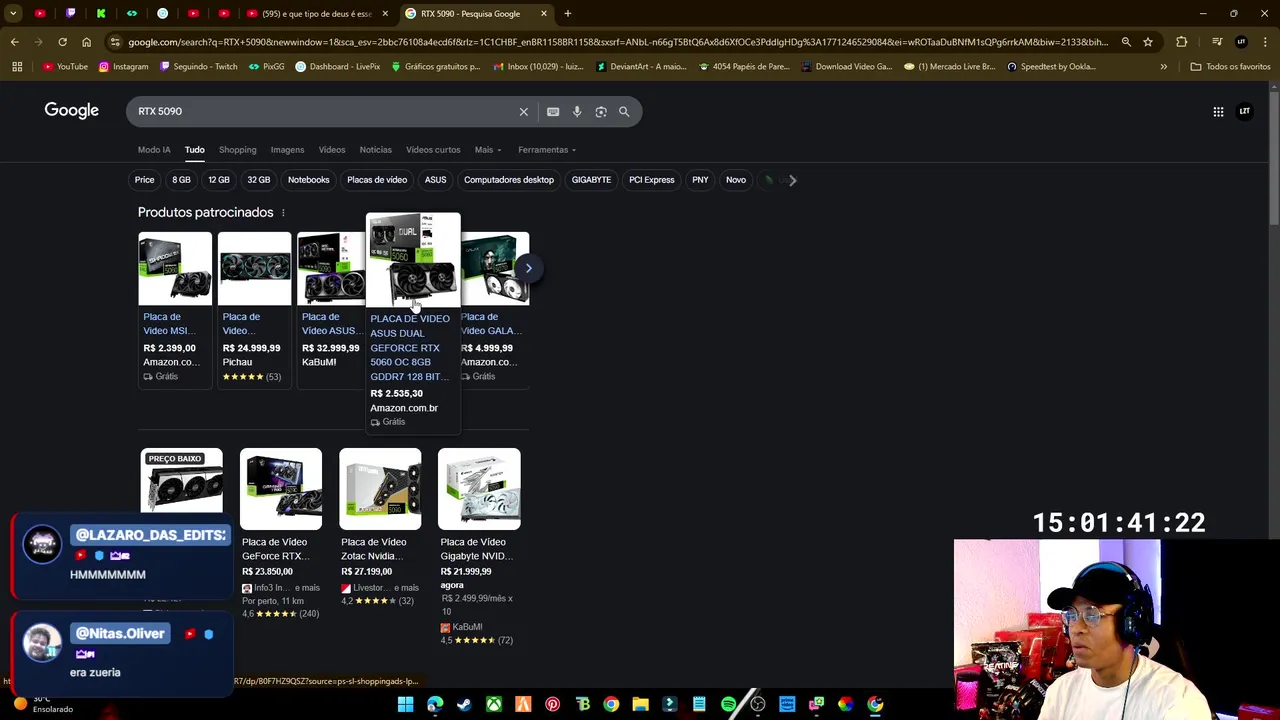
Task: Go to Chrome home page
Action: tap(86, 42)
